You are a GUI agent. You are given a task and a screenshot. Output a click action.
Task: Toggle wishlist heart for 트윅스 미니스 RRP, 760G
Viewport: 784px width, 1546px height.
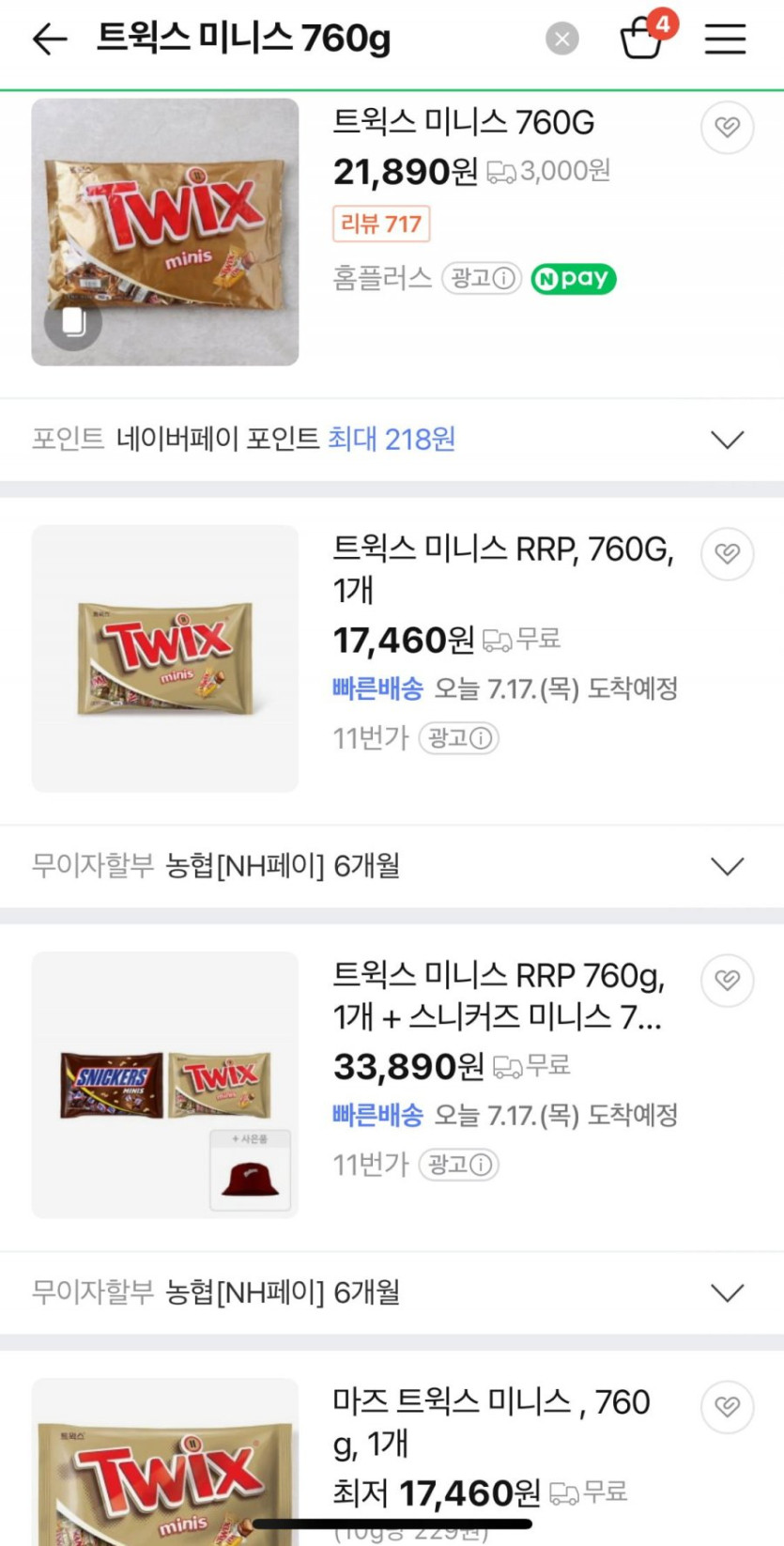tap(727, 553)
